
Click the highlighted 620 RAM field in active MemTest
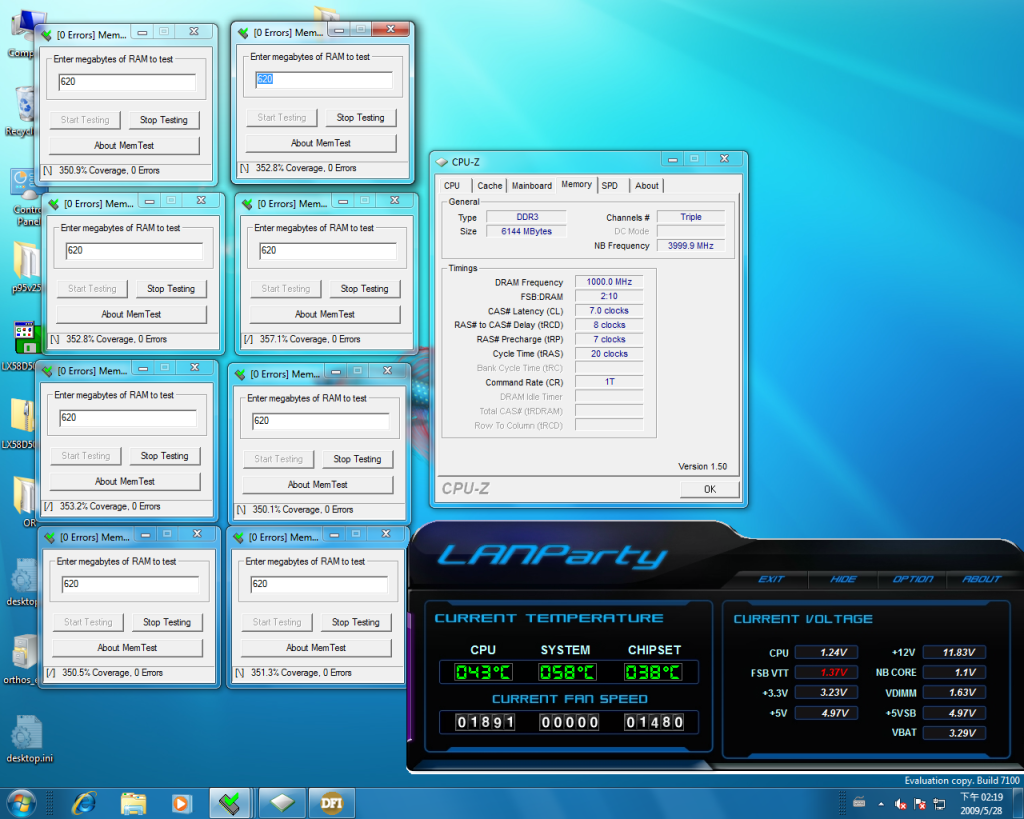click(x=323, y=80)
